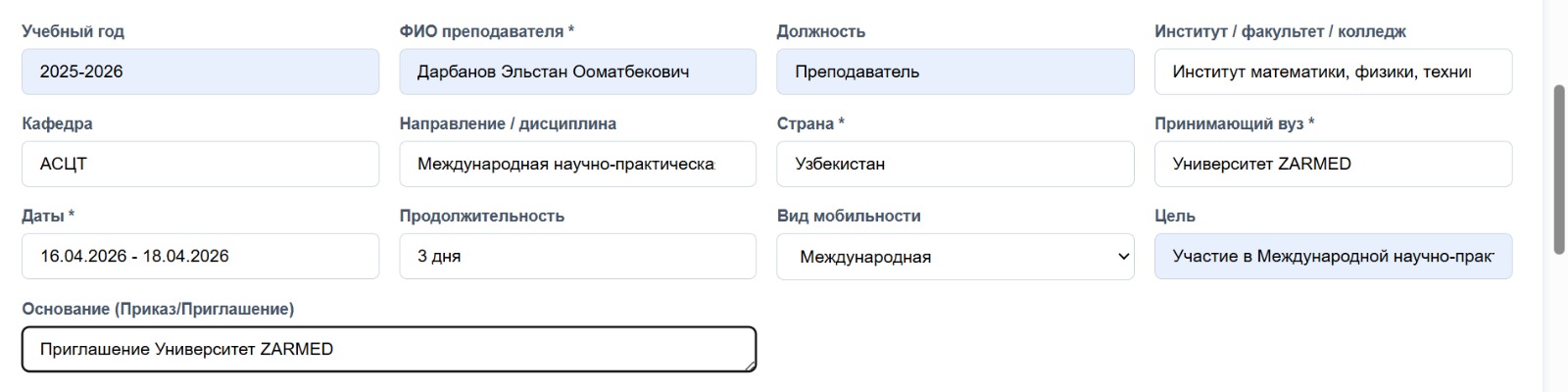Image resolution: width=1568 pixels, height=392 pixels.
Task: Click the Учебный год label text
Action: [x=73, y=31]
